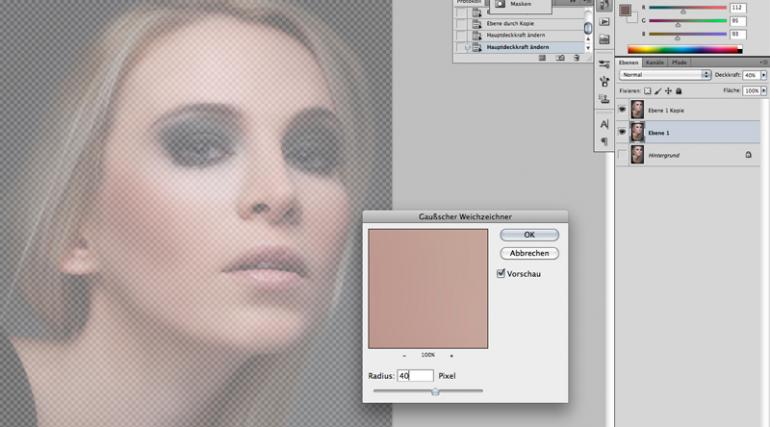
Task: Click the lock position move icon
Action: click(x=667, y=90)
